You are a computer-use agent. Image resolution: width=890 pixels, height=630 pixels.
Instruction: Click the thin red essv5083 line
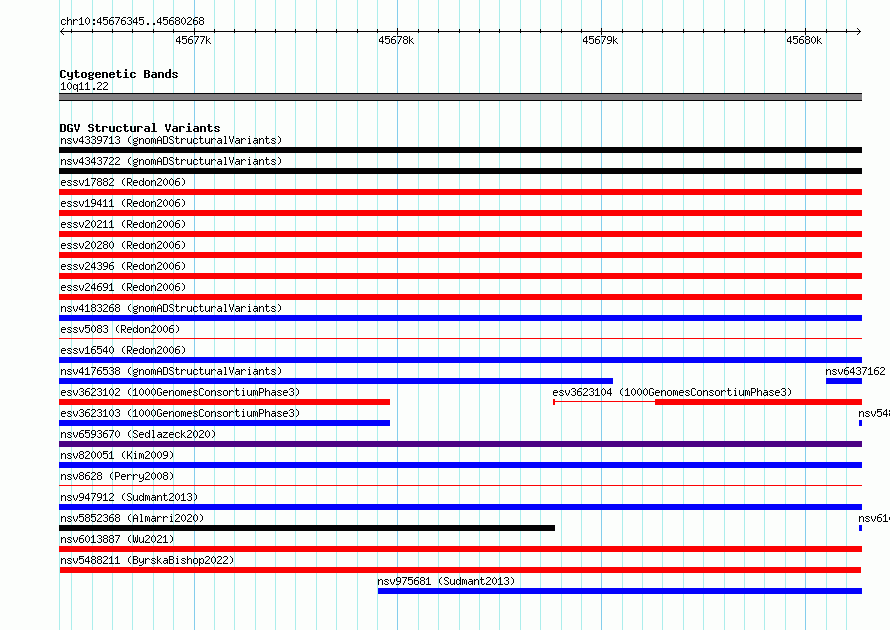460,339
